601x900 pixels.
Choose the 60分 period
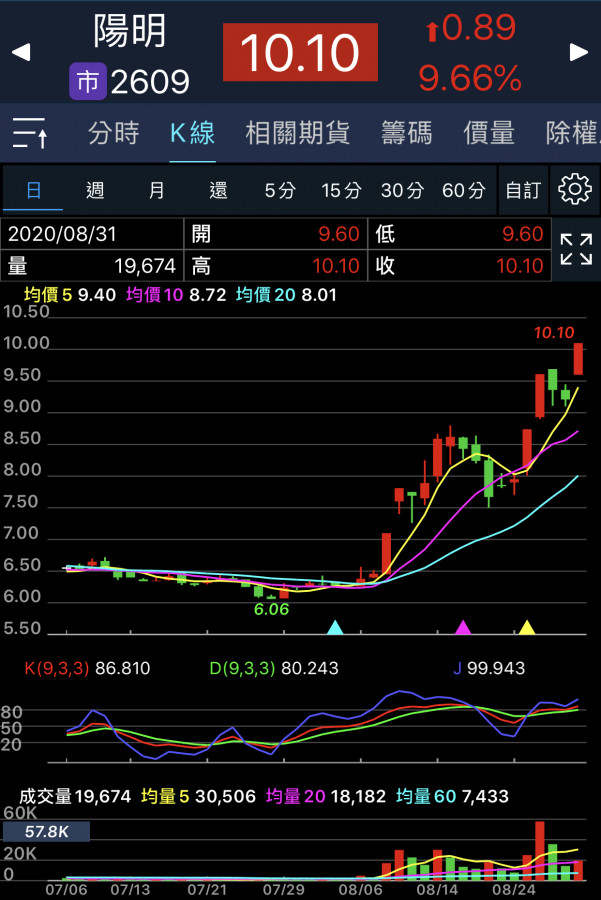pyautogui.click(x=463, y=190)
